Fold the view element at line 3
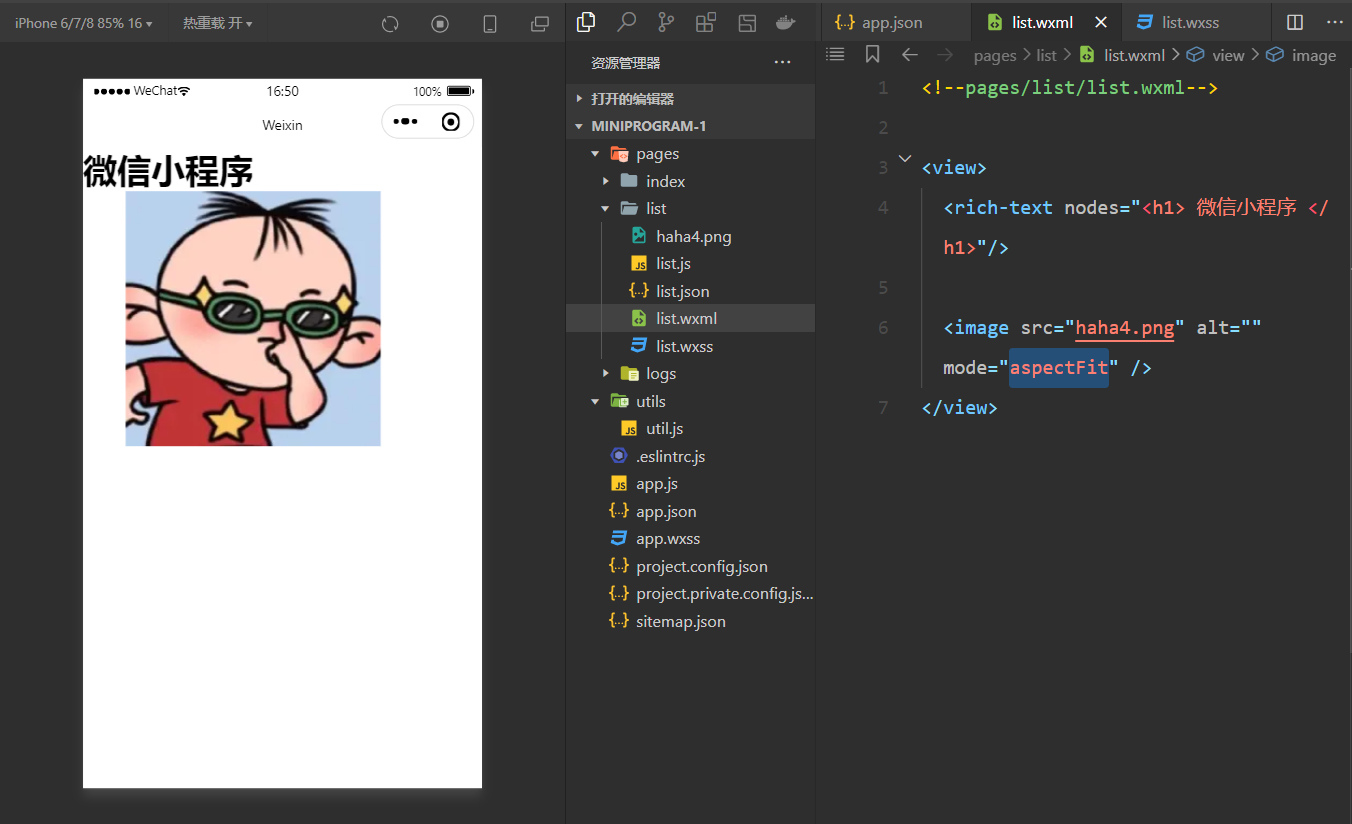This screenshot has height=824, width=1352. pyautogui.click(x=905, y=159)
